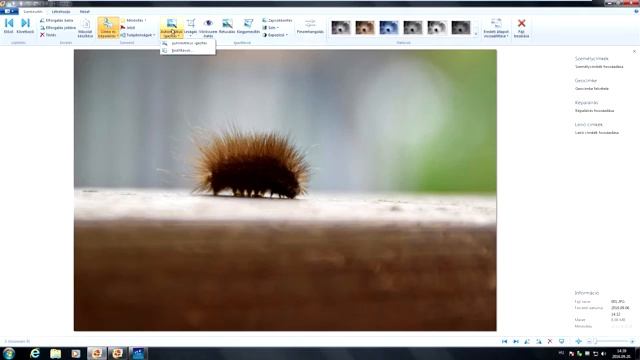Click the file name value 001.JPG

click(618, 302)
